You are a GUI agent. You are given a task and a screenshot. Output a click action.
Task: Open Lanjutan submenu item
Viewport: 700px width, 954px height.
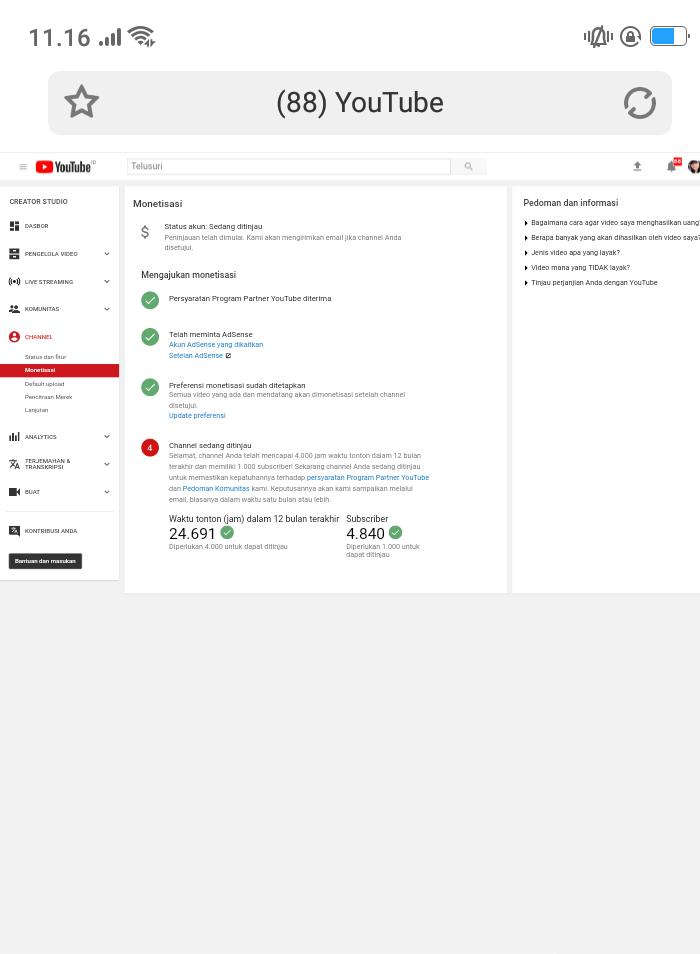[x=36, y=410]
